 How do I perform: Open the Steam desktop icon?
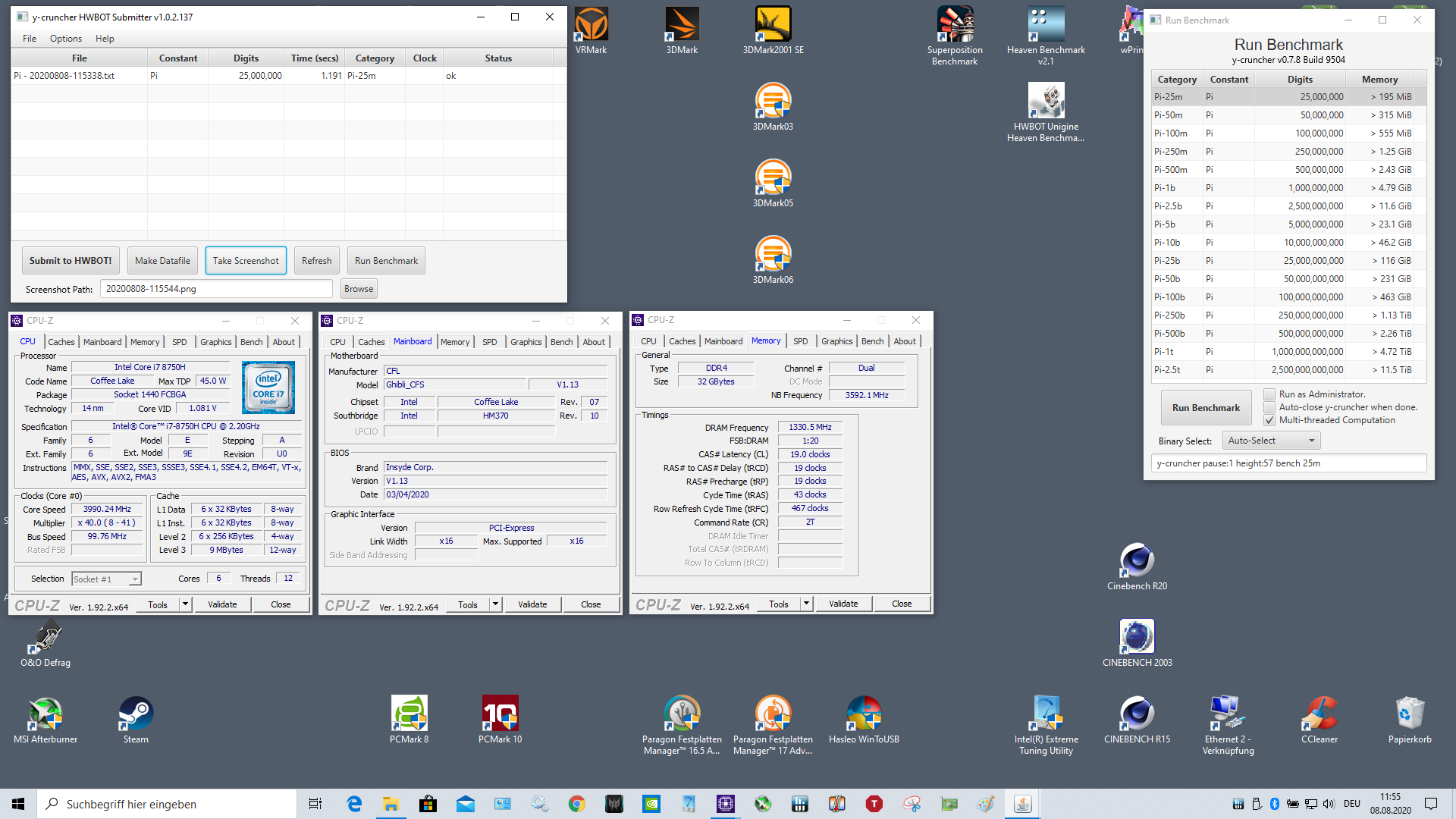point(136,720)
